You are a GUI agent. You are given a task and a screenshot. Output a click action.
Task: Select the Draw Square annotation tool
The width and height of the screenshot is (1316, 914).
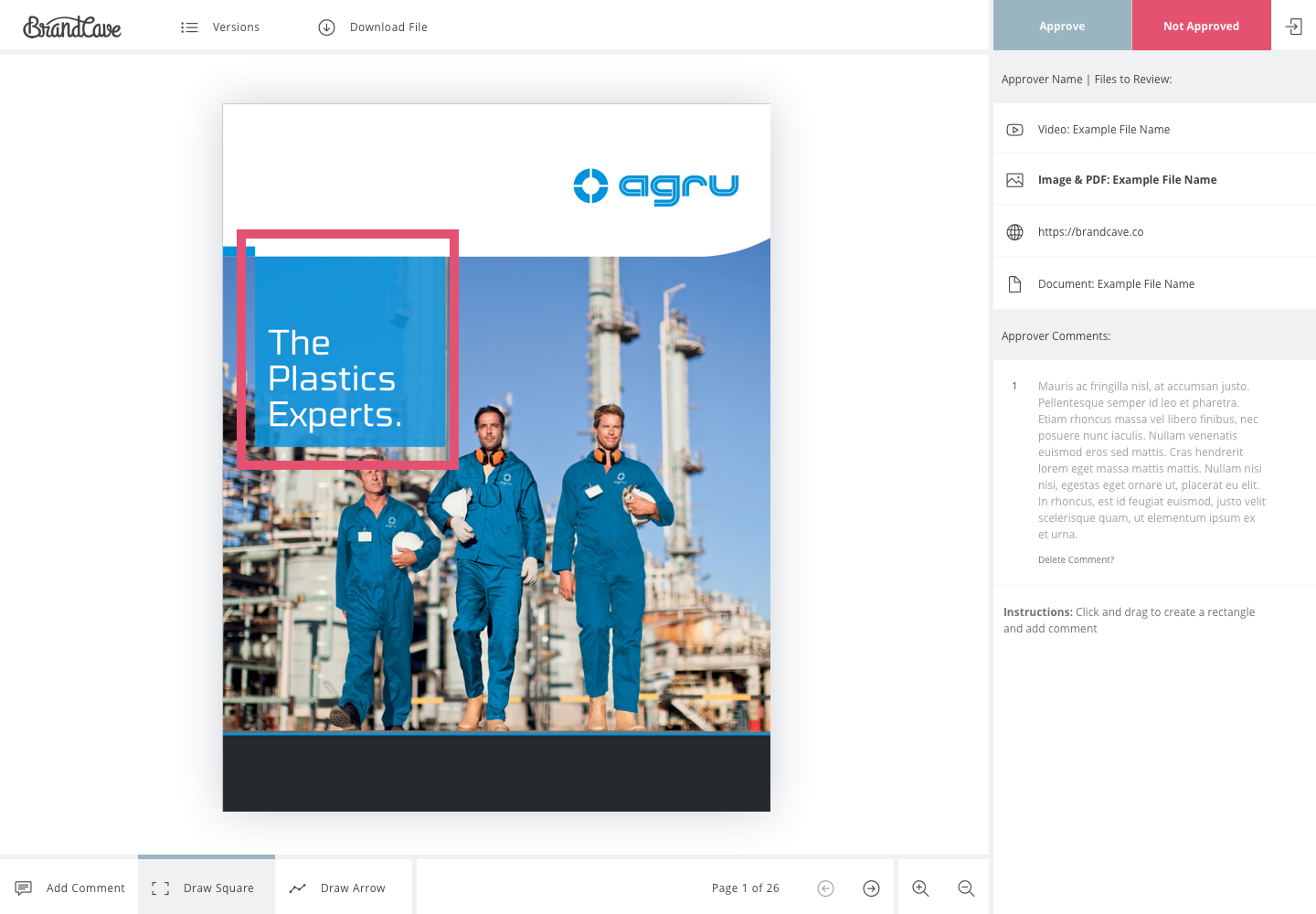[x=206, y=887]
